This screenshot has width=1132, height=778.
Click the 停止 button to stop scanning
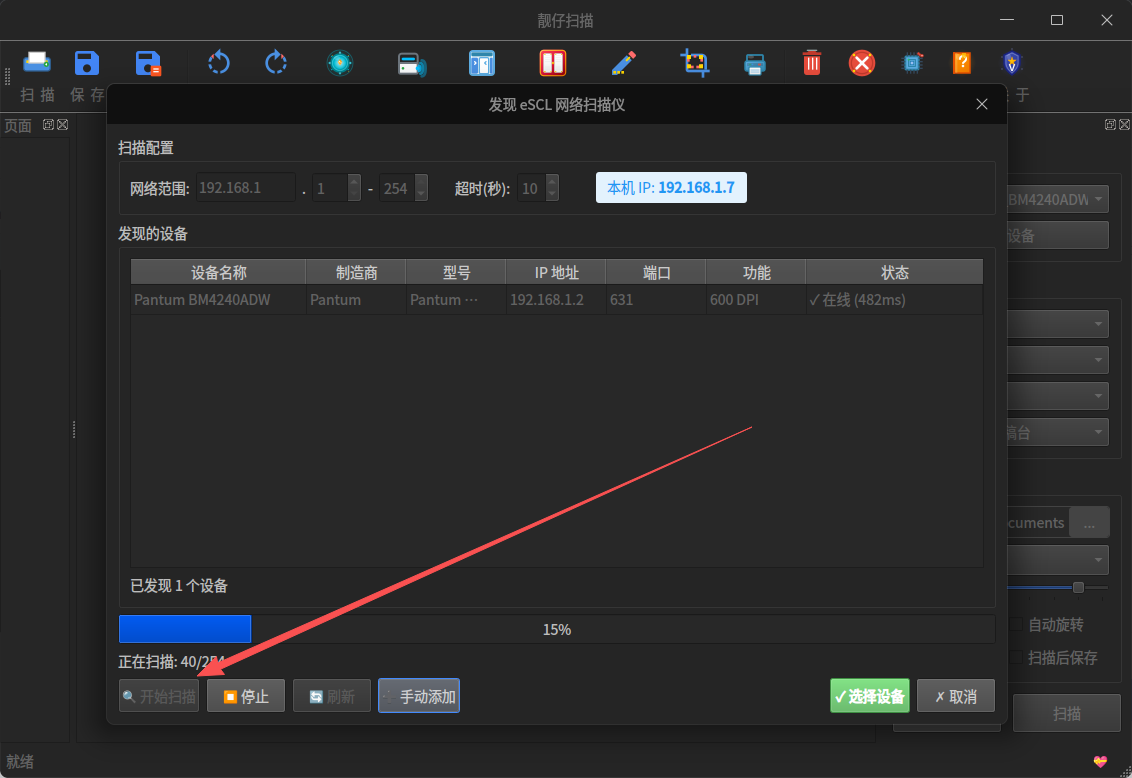tap(246, 696)
